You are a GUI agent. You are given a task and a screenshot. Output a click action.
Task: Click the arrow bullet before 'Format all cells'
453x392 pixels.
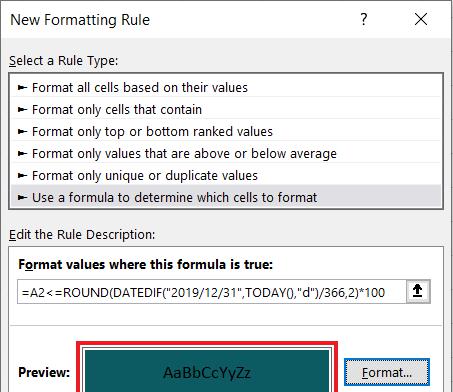[22, 88]
